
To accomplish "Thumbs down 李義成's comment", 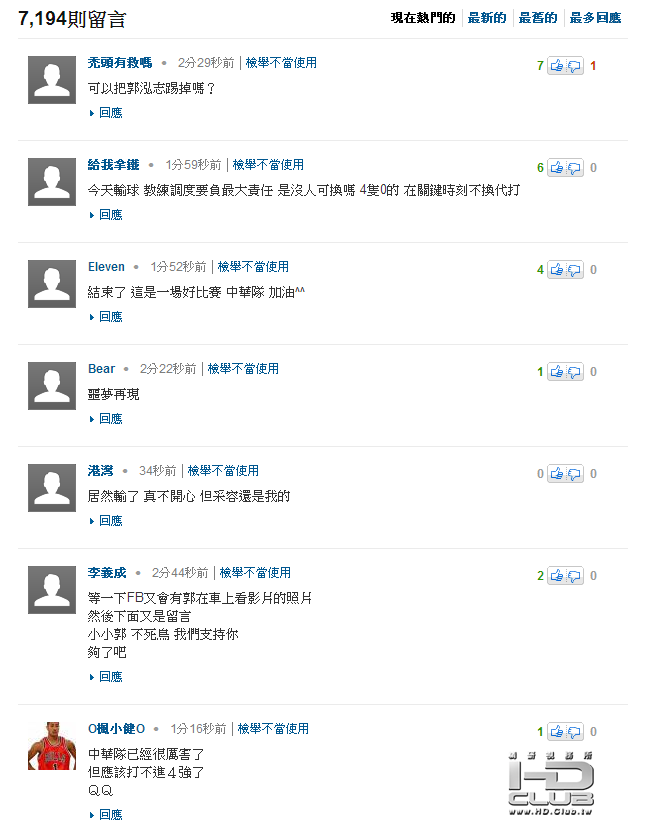I will [574, 576].
